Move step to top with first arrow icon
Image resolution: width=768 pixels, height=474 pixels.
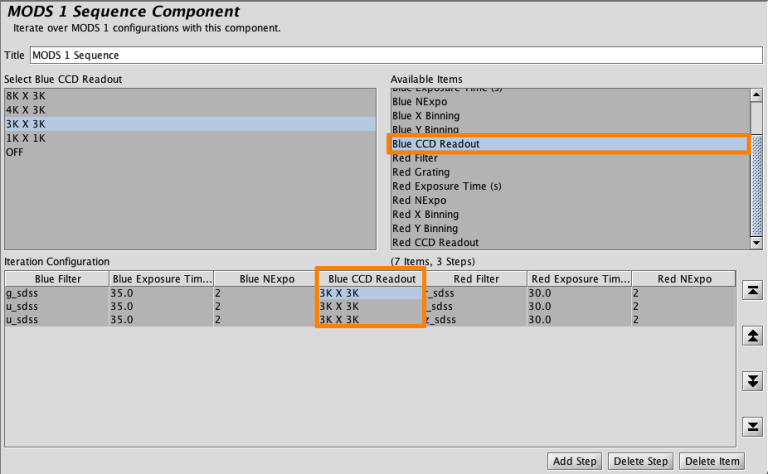[x=752, y=291]
